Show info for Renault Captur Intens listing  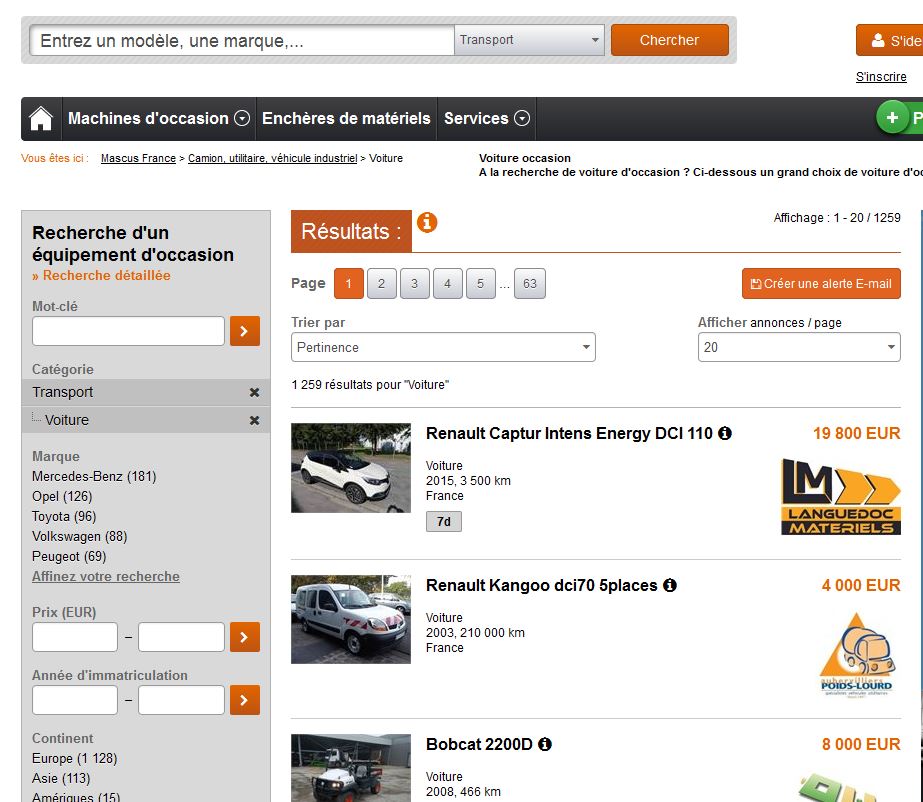point(725,433)
